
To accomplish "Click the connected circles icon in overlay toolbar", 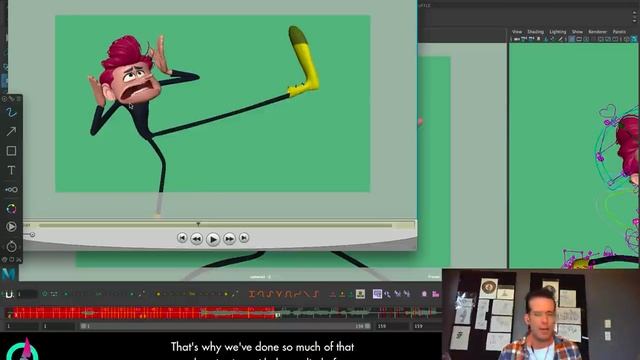I will (x=11, y=189).
